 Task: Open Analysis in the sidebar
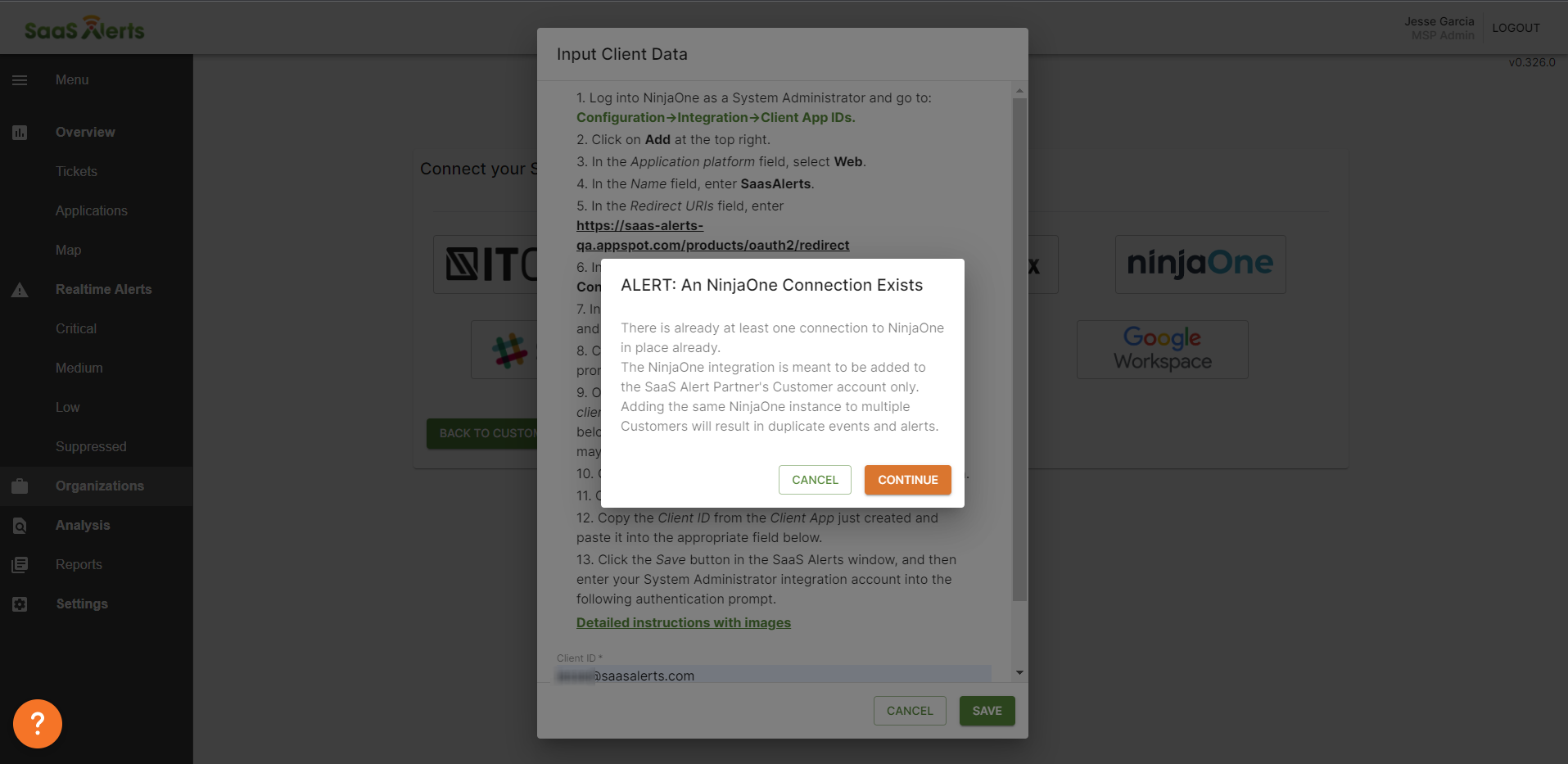[x=83, y=526]
